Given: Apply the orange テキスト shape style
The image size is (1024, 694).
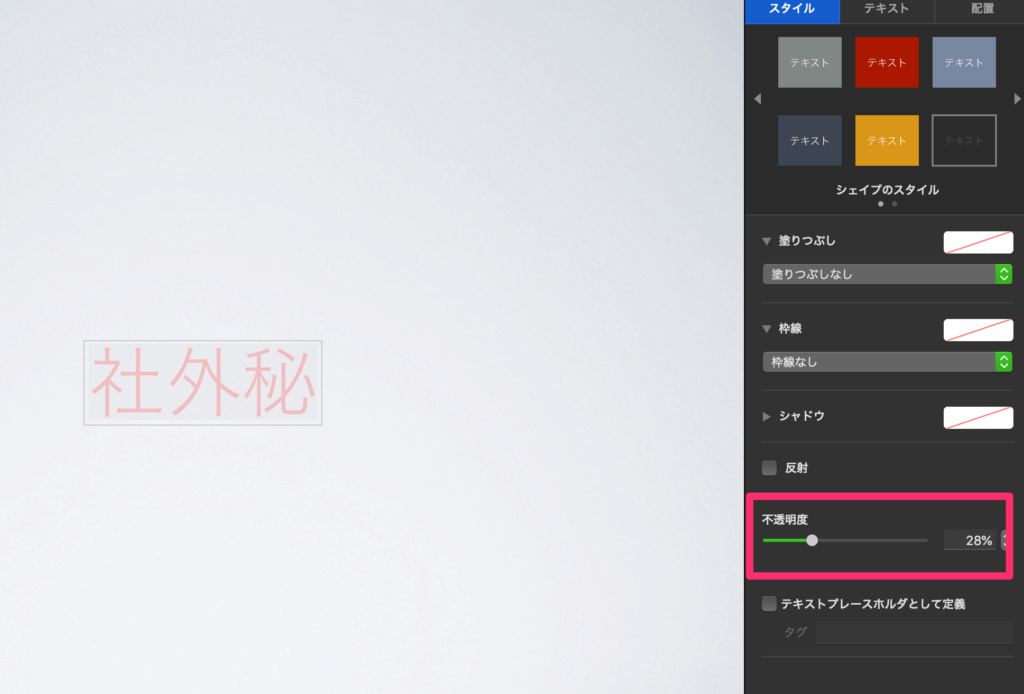Looking at the screenshot, I should pos(886,140).
